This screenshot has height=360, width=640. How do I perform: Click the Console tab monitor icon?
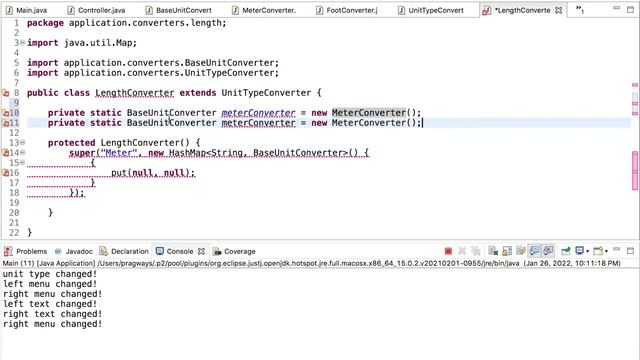pyautogui.click(x=160, y=251)
